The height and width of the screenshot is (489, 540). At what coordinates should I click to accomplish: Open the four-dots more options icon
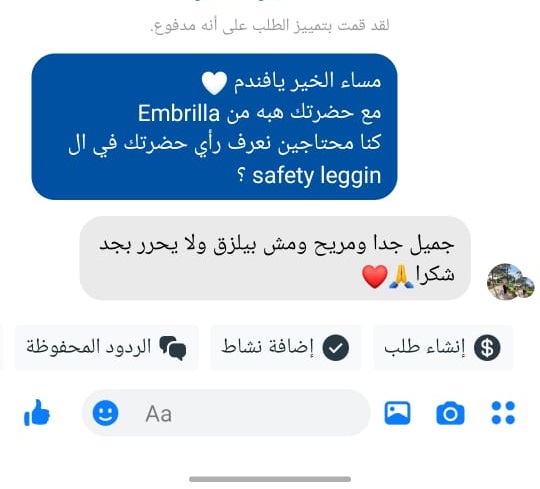503,413
